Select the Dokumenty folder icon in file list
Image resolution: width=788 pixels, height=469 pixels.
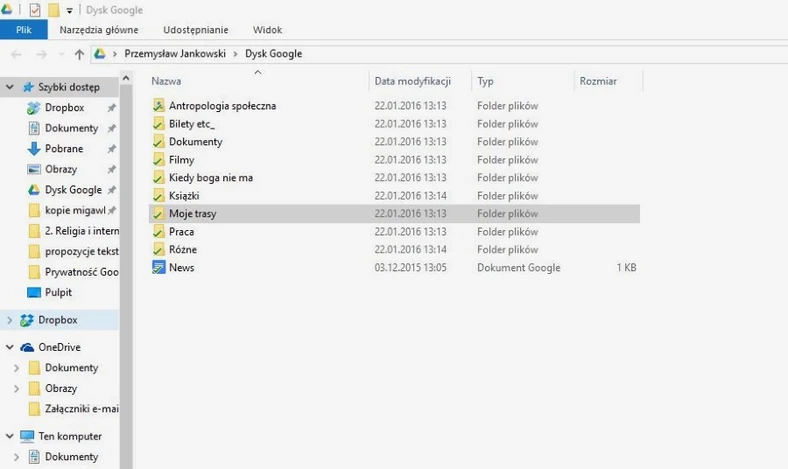(x=158, y=141)
